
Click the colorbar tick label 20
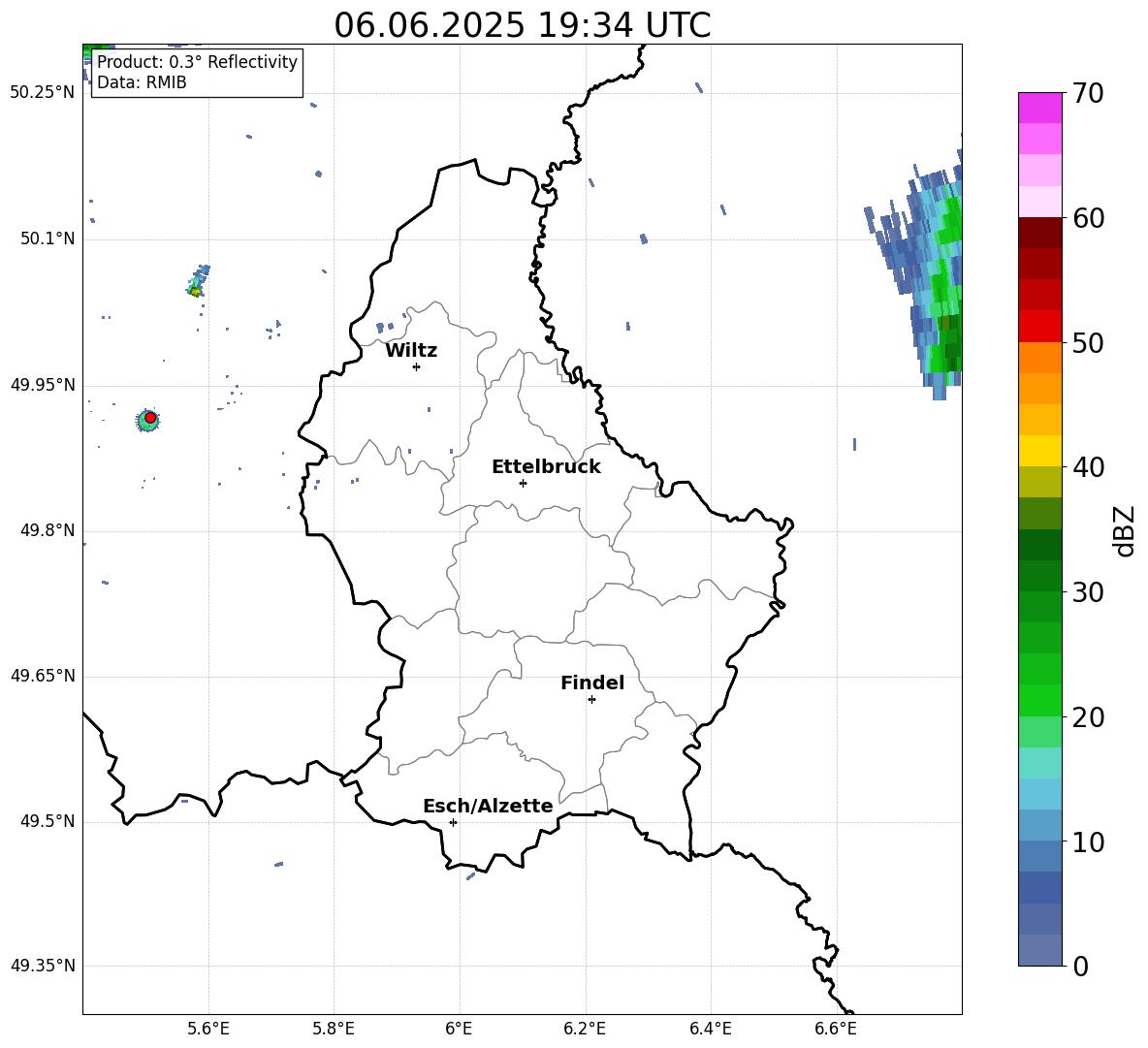(x=1088, y=716)
